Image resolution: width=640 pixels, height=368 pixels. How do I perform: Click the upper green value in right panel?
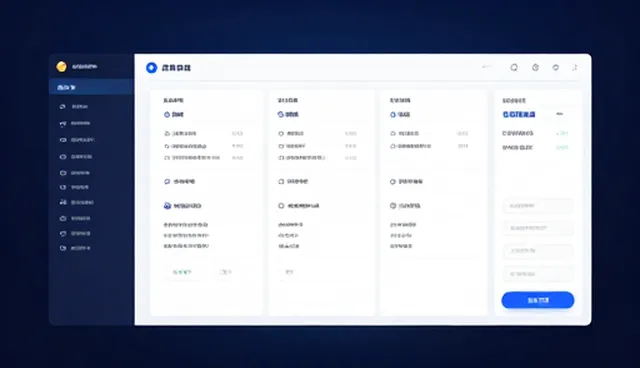click(x=562, y=133)
